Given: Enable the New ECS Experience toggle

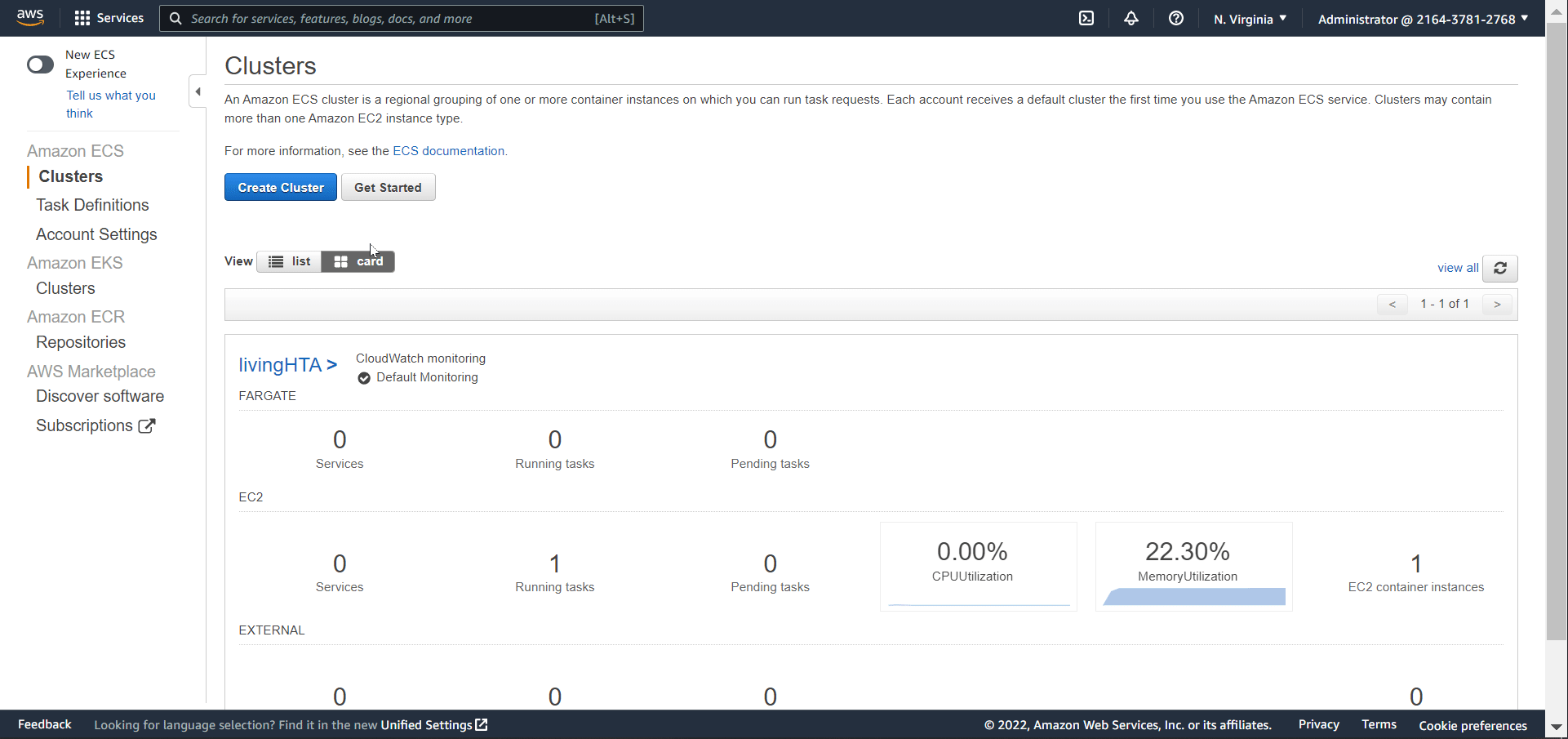Looking at the screenshot, I should (x=40, y=64).
